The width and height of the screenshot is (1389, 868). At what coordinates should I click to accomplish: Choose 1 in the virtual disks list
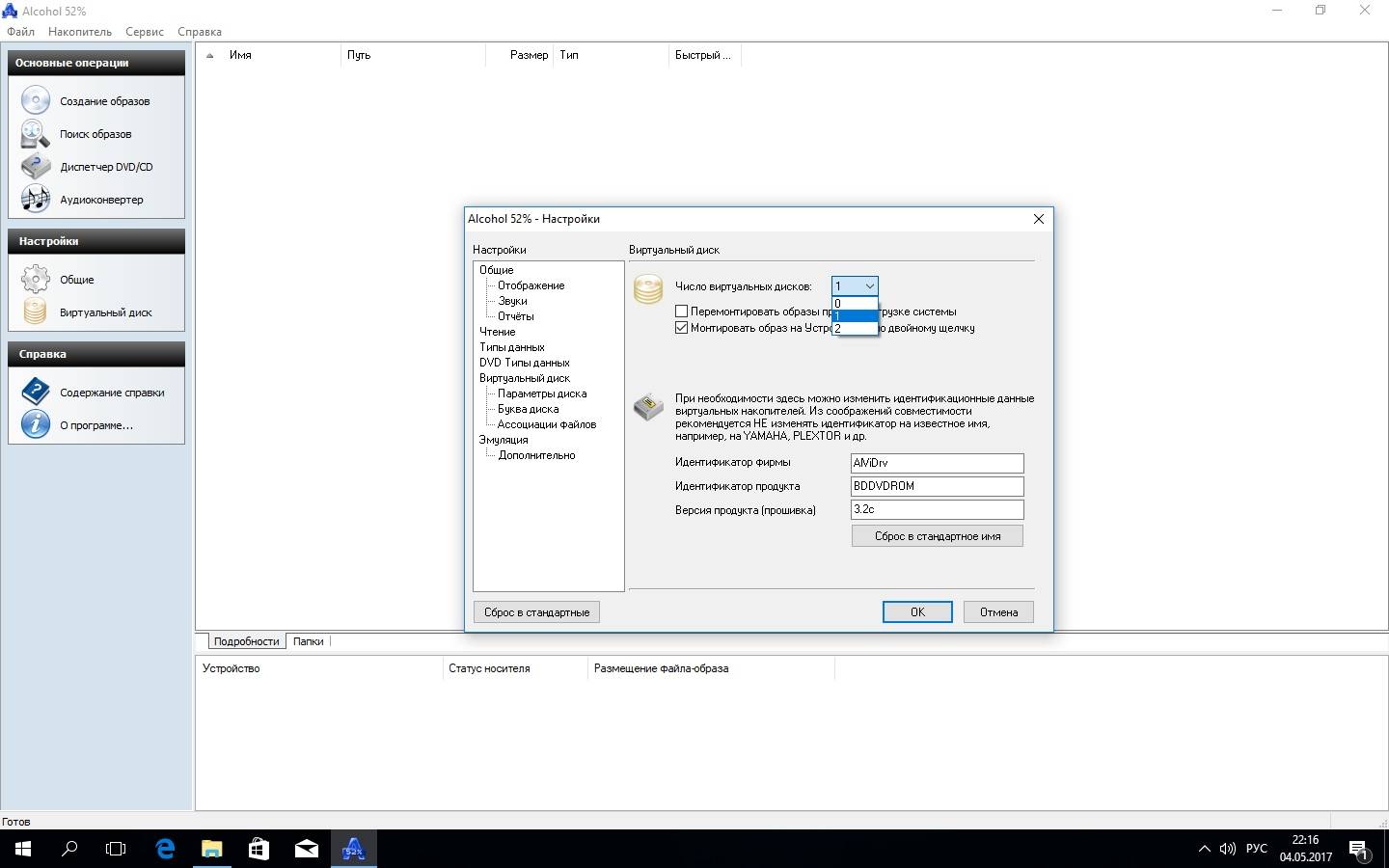[x=855, y=315]
